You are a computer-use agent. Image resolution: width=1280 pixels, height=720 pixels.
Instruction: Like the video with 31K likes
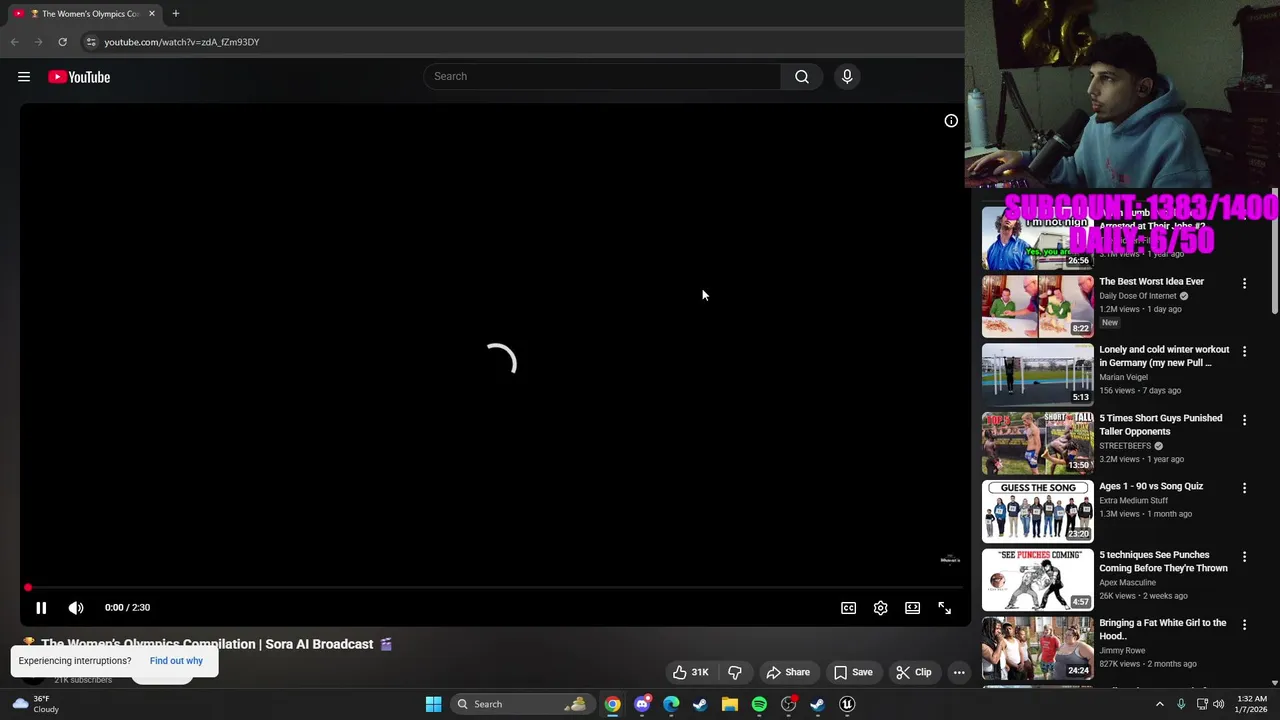click(690, 672)
